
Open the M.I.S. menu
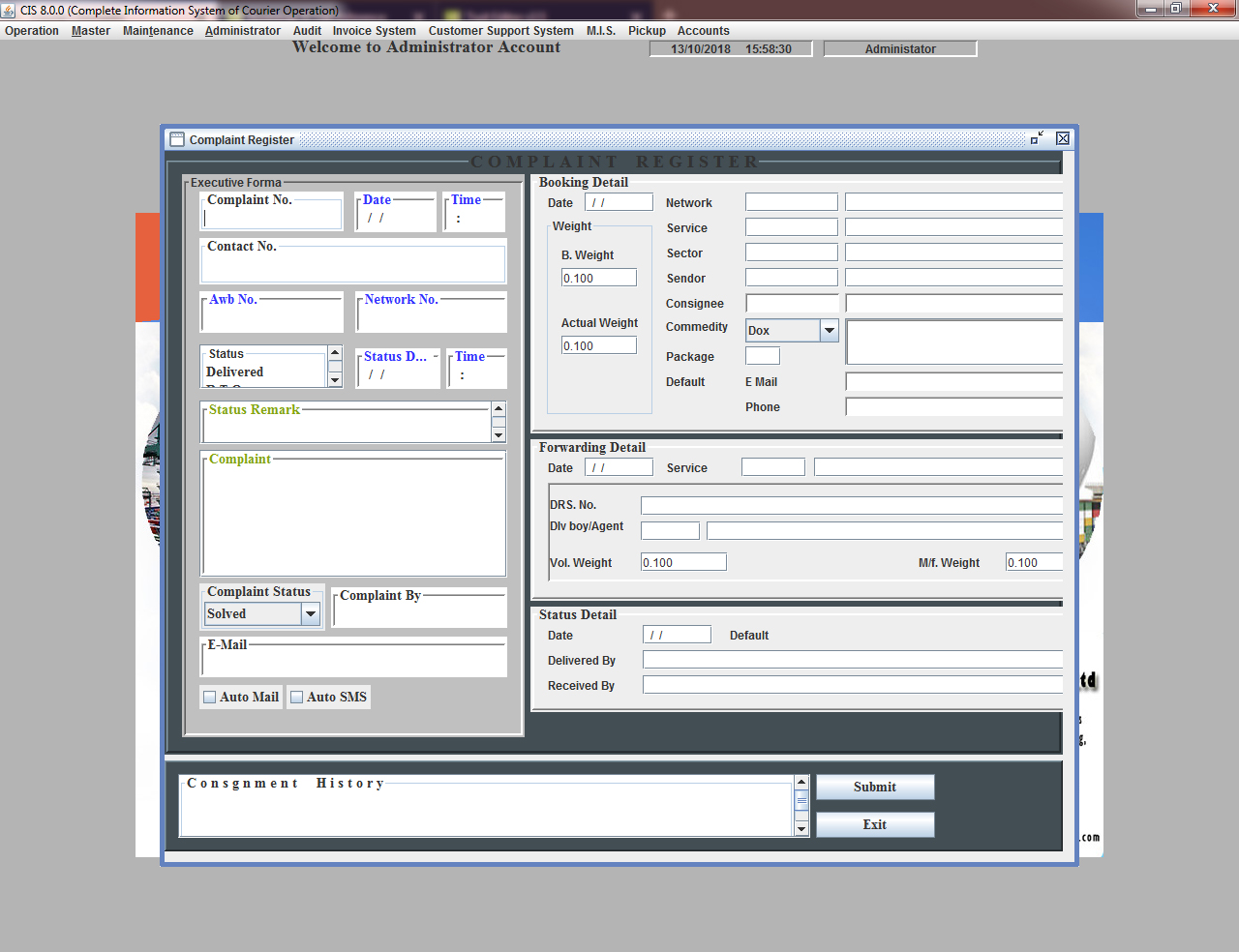(601, 31)
